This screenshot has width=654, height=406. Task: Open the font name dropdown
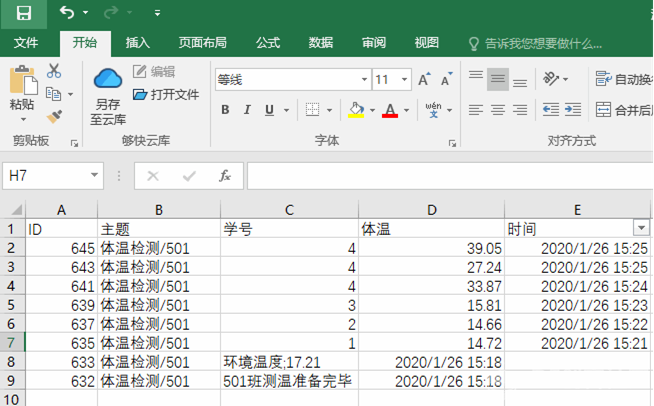363,79
